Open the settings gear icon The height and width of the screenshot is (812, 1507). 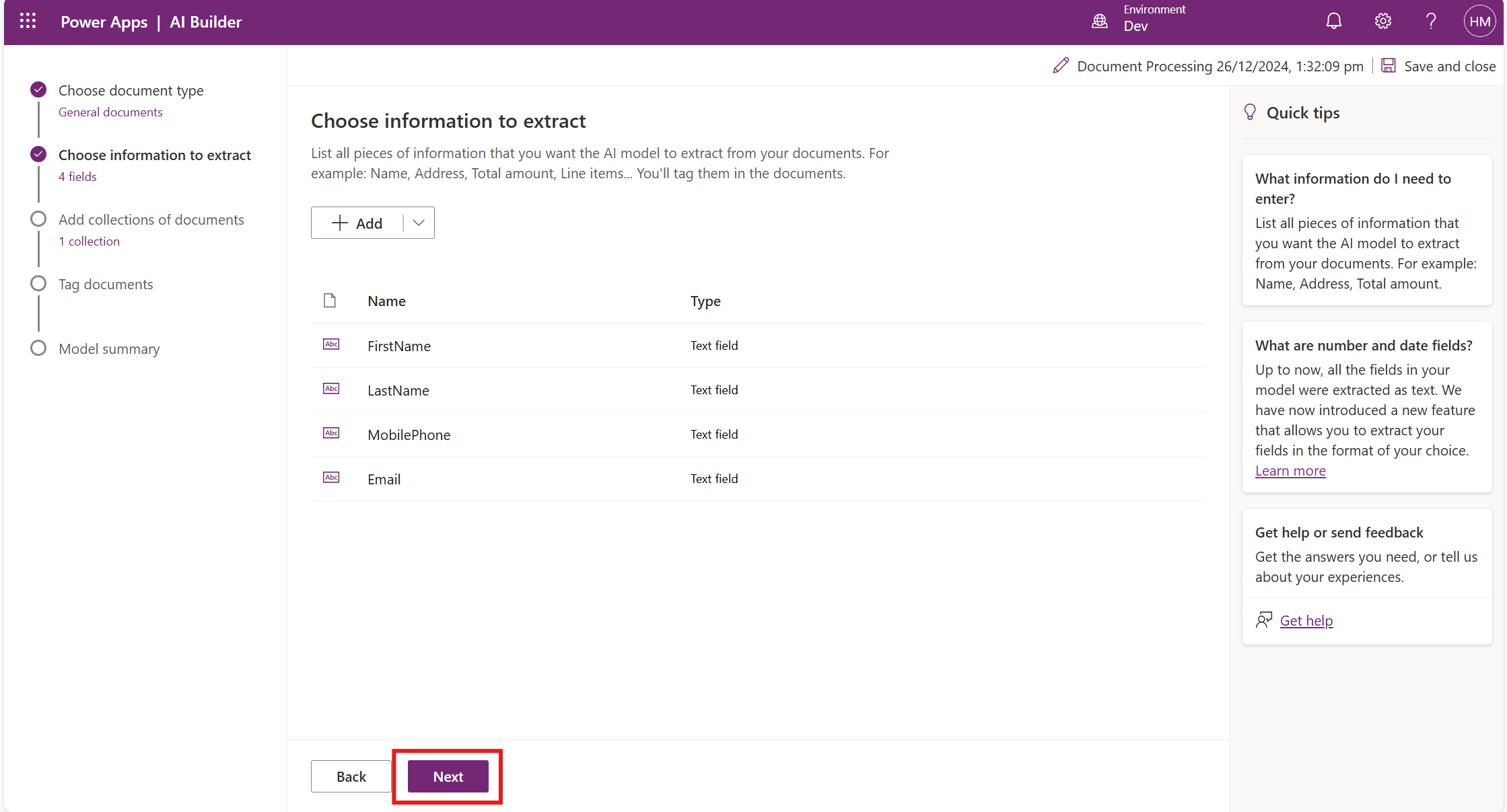pyautogui.click(x=1382, y=22)
